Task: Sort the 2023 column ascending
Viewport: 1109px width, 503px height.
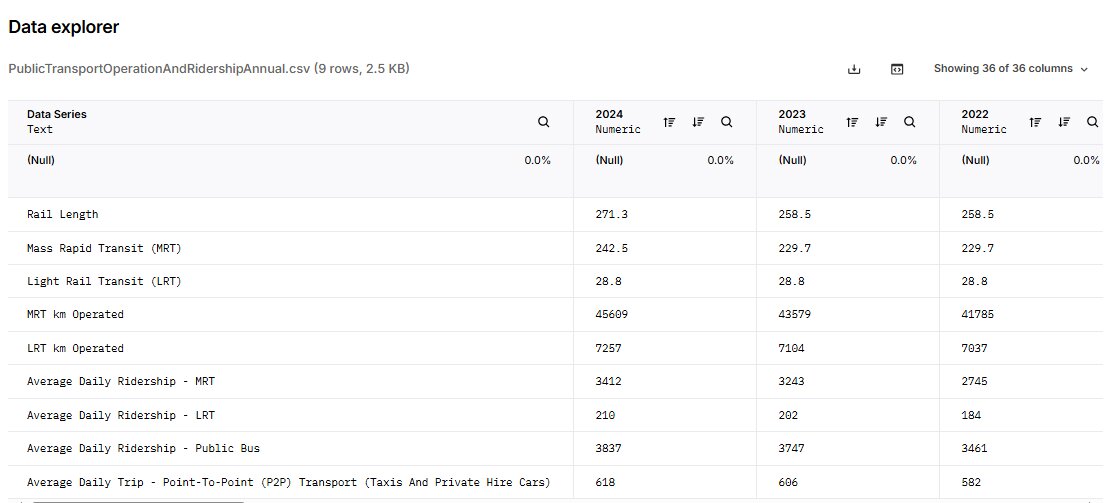Action: click(x=852, y=122)
